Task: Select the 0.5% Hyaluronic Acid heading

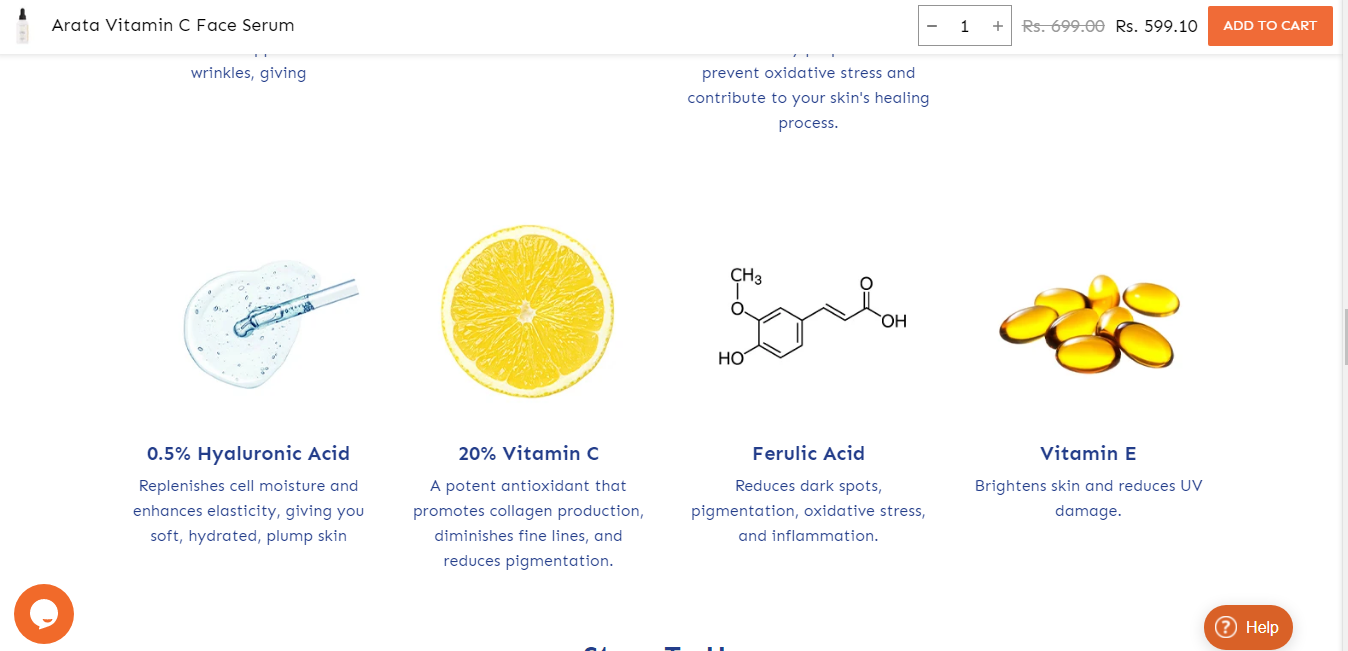Action: coord(248,454)
